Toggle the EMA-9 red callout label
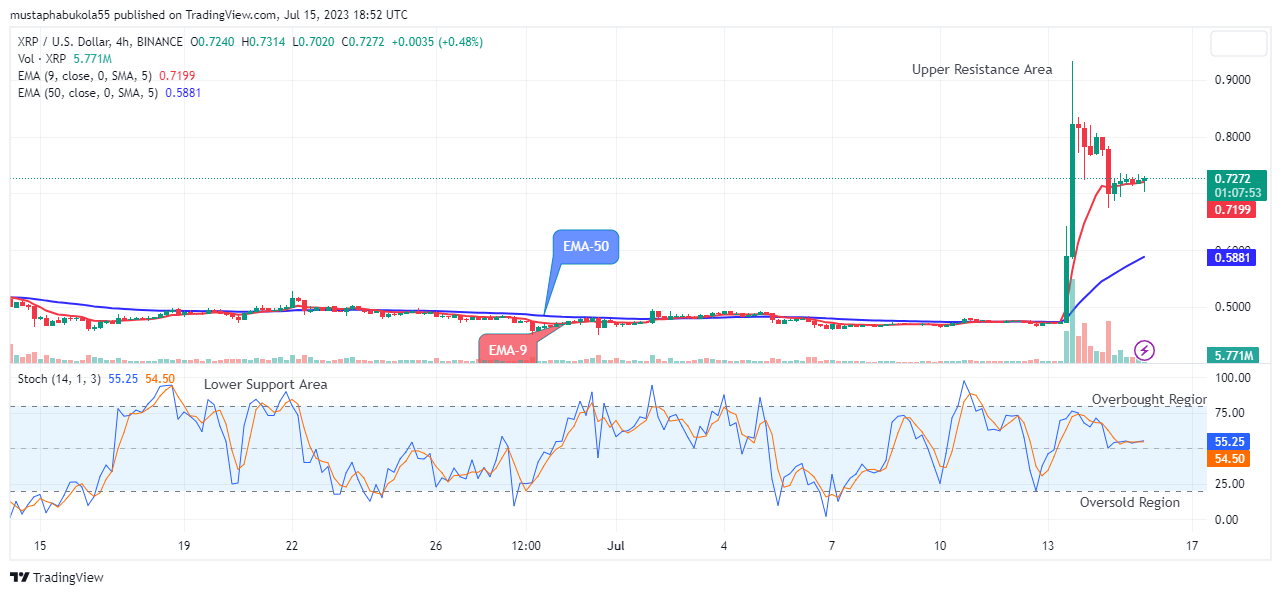Screen dimensions: 1281x595 pyautogui.click(x=508, y=348)
